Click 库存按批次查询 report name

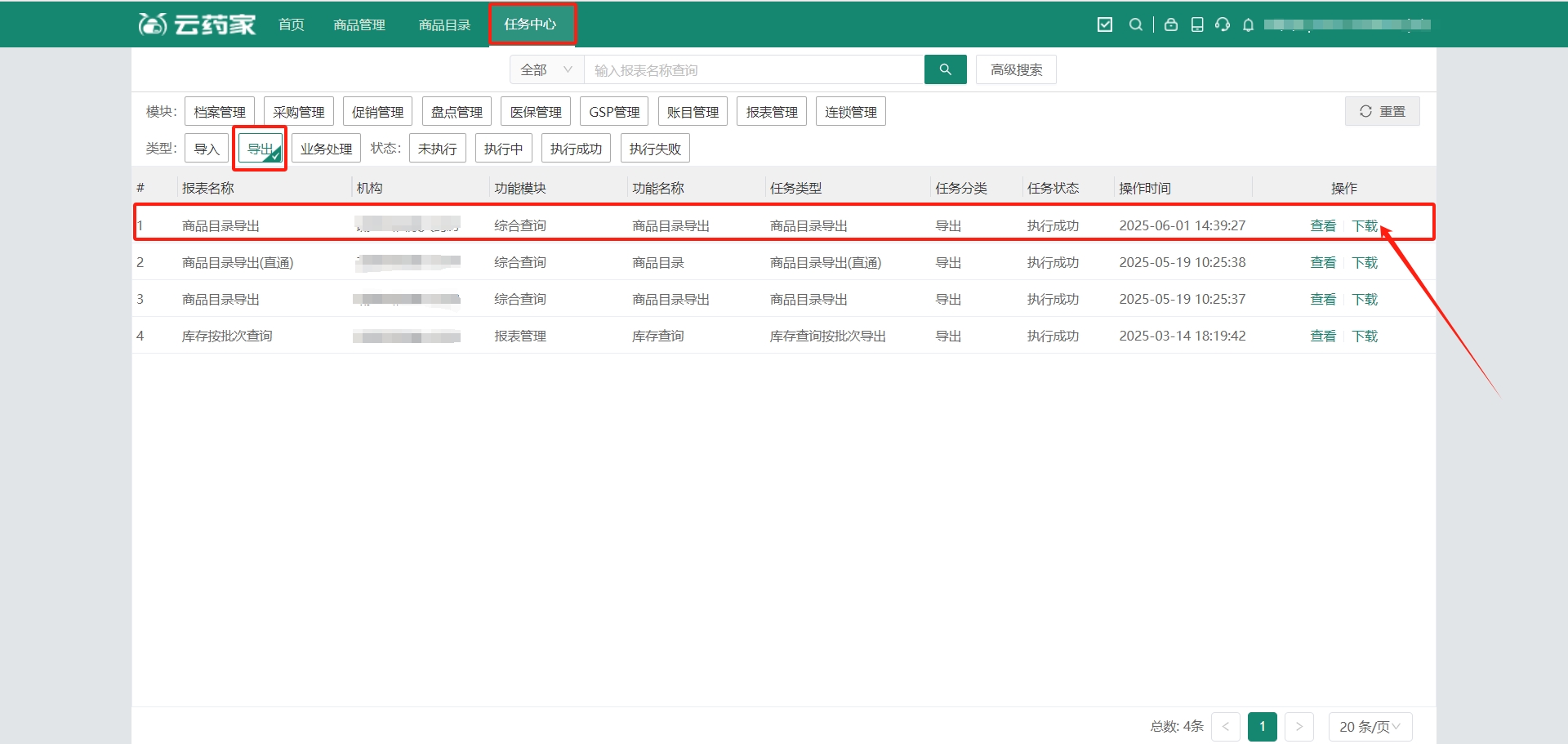227,336
